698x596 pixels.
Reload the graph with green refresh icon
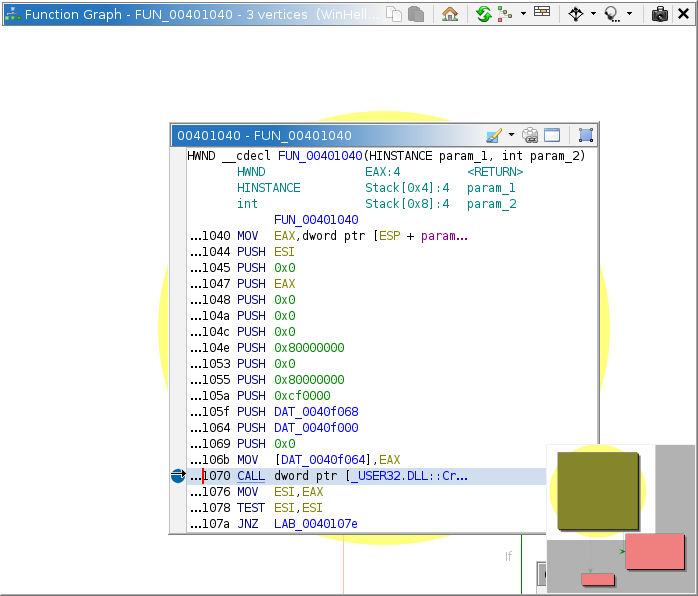484,14
